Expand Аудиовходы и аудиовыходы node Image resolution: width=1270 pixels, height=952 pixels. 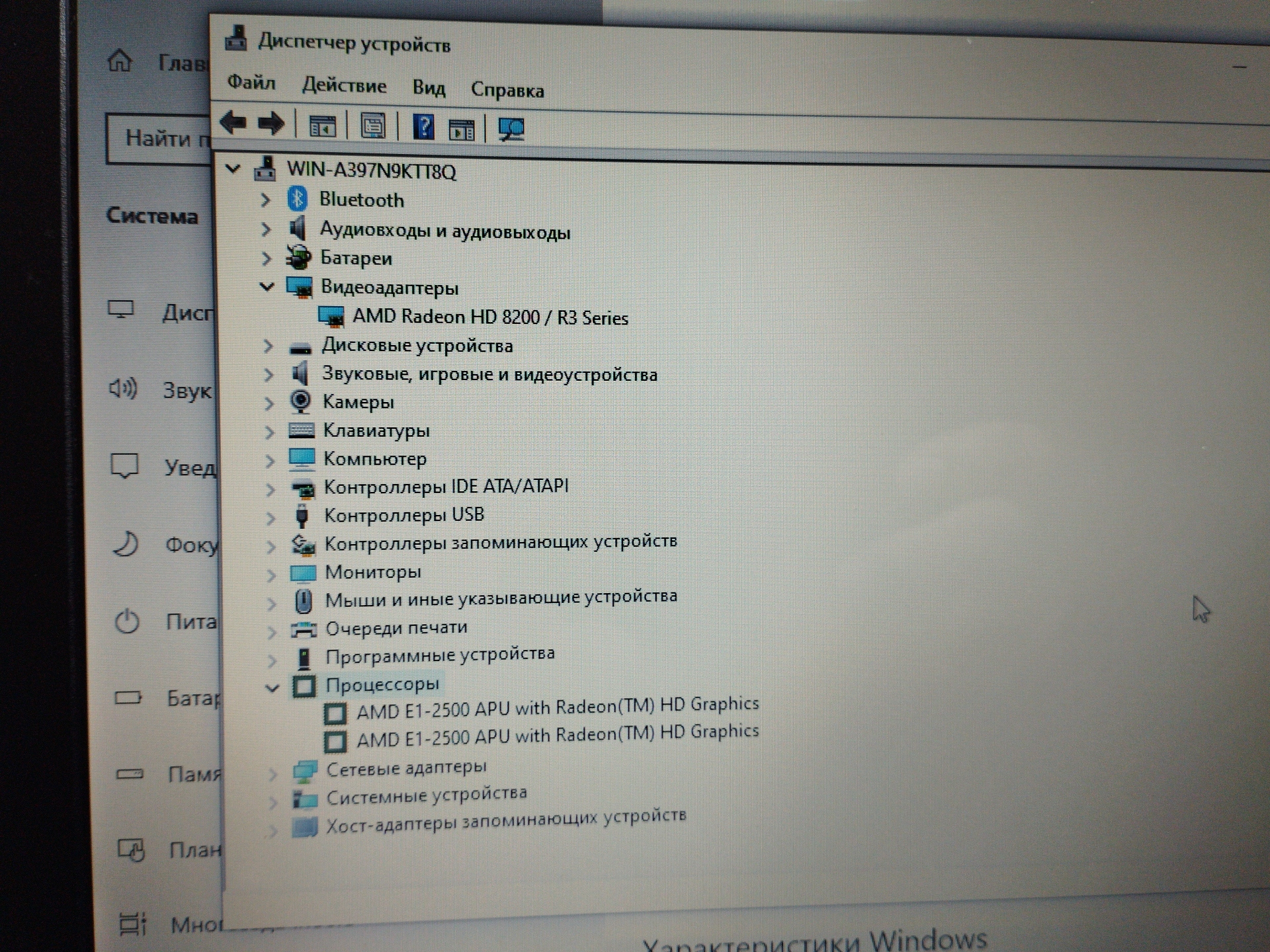coord(266,229)
